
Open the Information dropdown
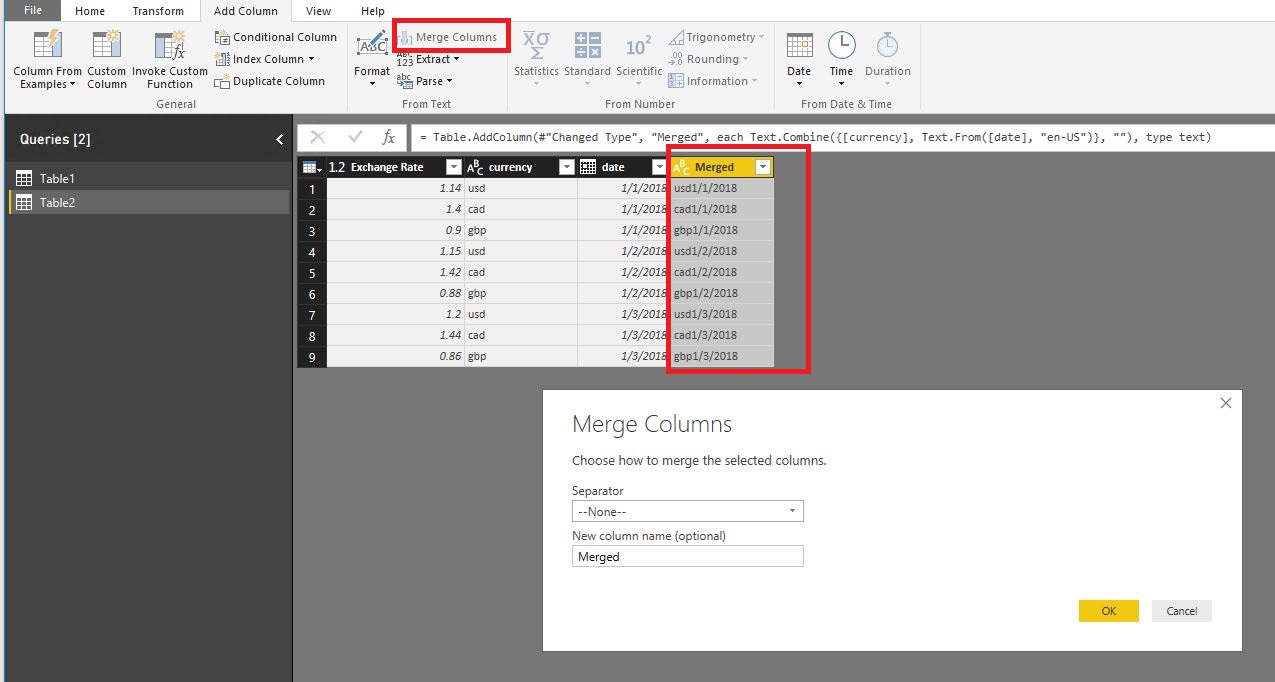click(713, 81)
